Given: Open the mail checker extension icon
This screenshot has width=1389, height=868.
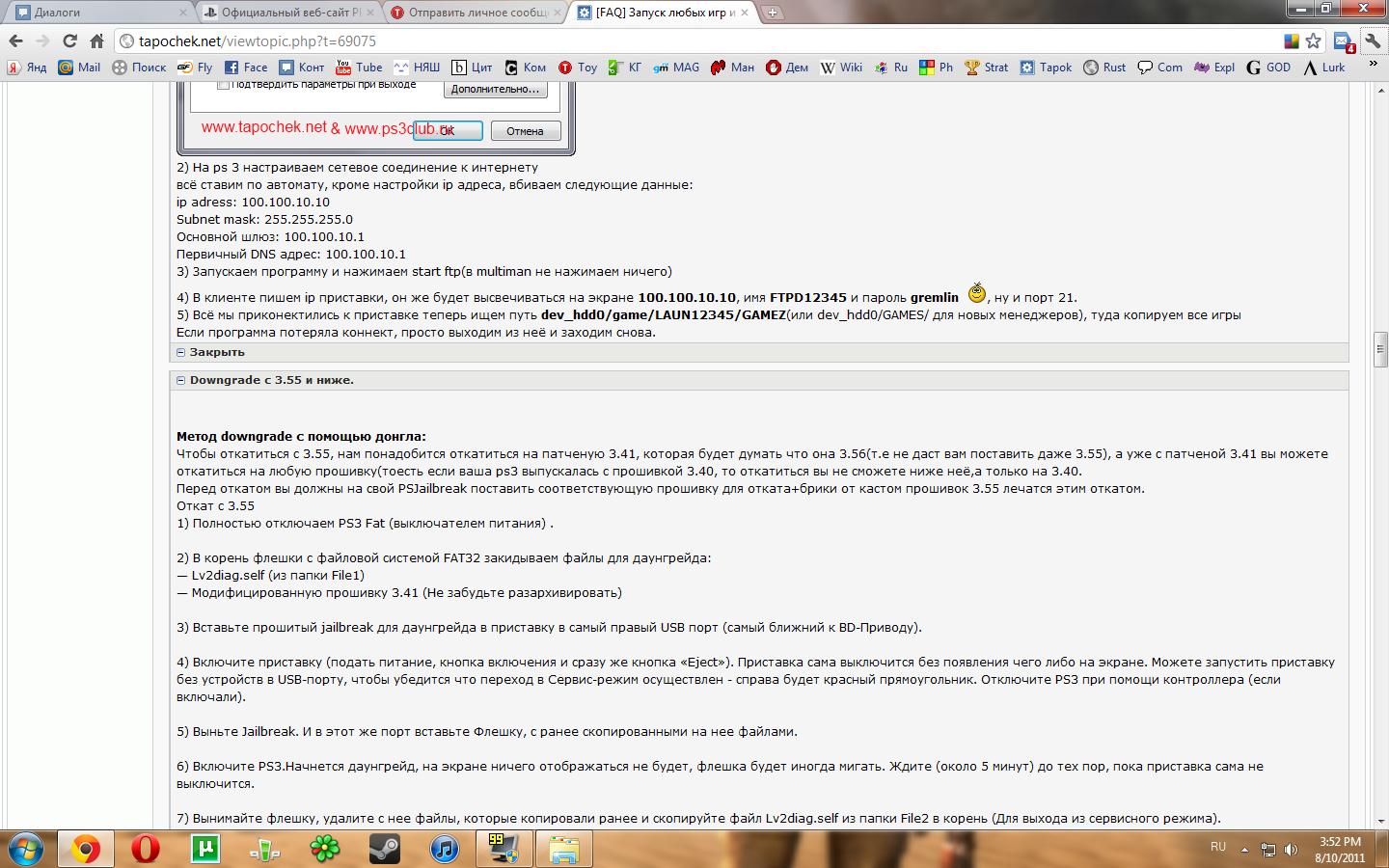Looking at the screenshot, I should click(x=1344, y=41).
